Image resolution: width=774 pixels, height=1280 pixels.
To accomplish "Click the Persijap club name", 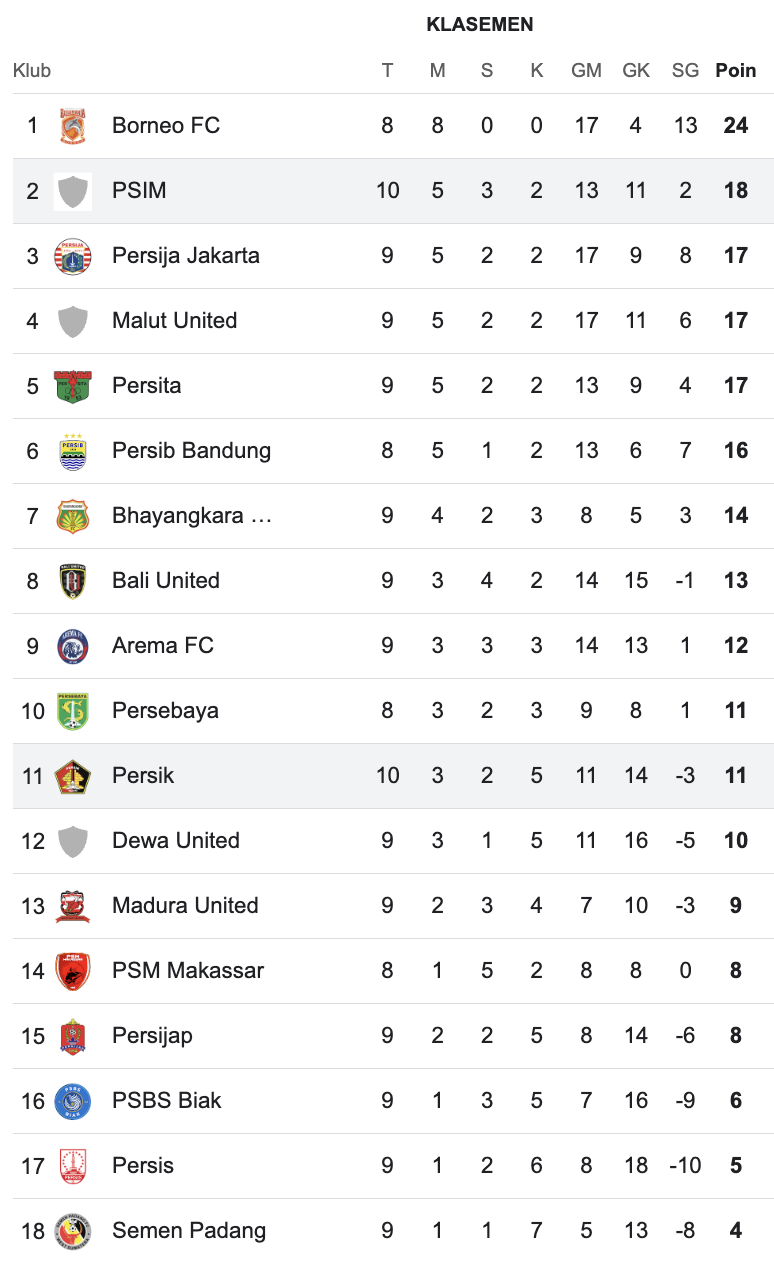I will click(152, 1036).
